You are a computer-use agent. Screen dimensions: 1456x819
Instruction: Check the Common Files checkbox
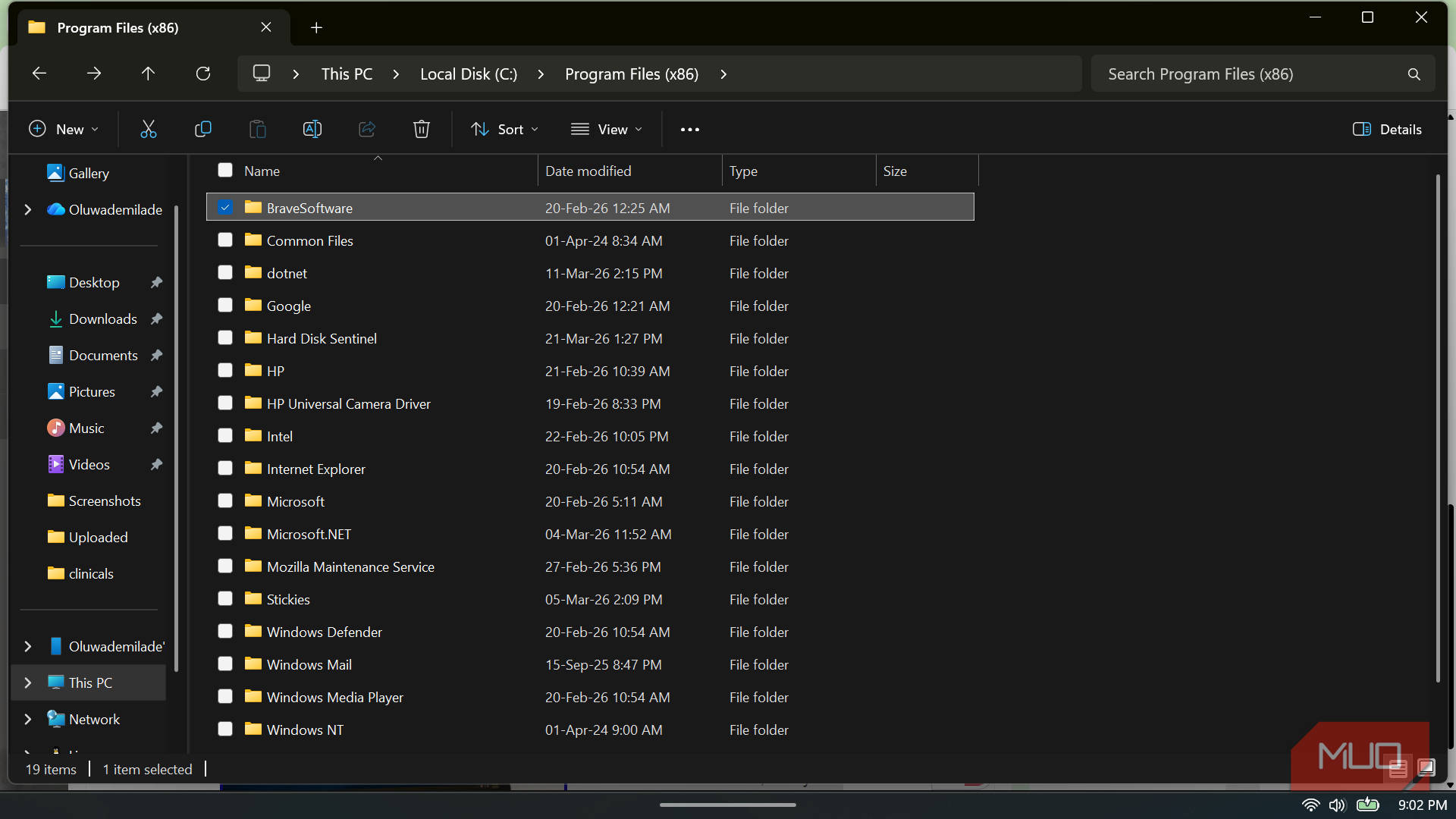pyautogui.click(x=225, y=240)
